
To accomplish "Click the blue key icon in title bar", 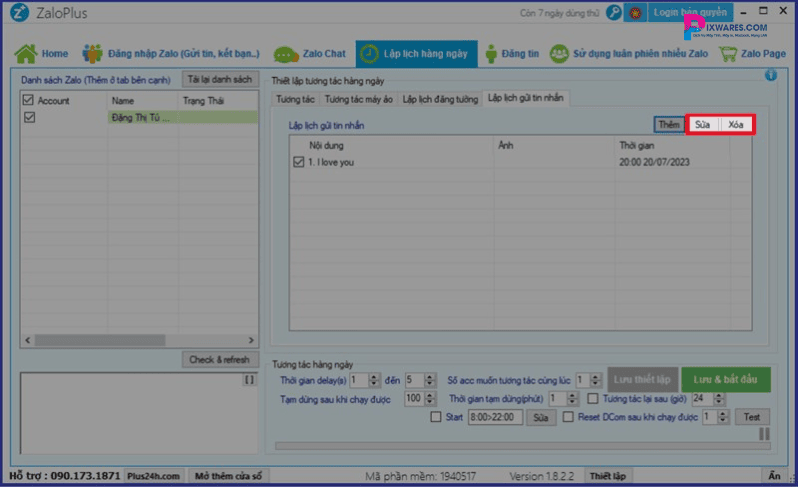I will 614,12.
